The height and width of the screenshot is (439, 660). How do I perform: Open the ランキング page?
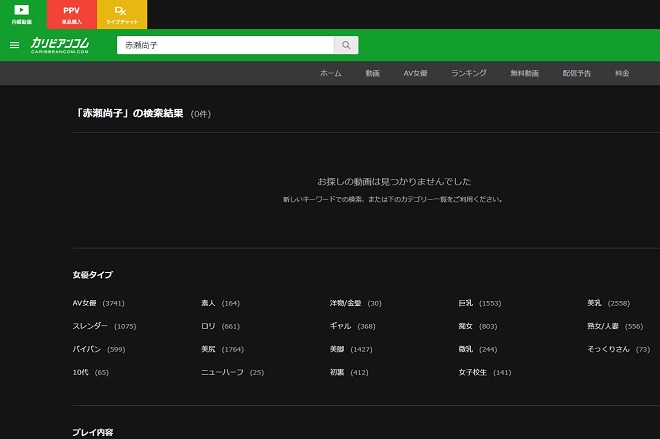point(468,74)
